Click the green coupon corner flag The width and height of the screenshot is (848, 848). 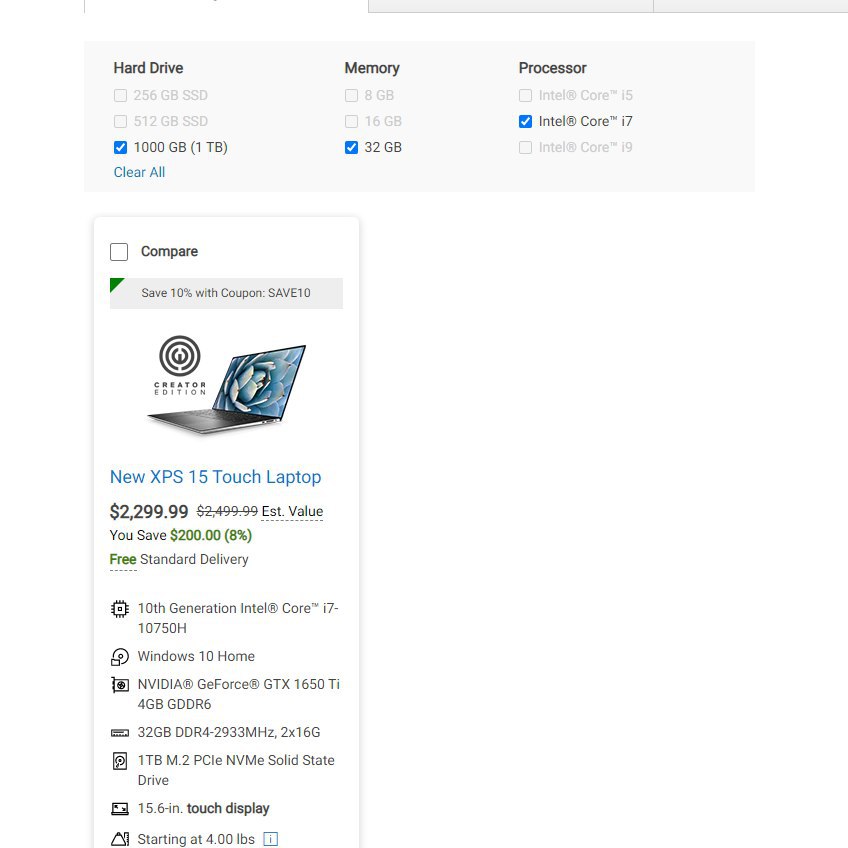(116, 284)
